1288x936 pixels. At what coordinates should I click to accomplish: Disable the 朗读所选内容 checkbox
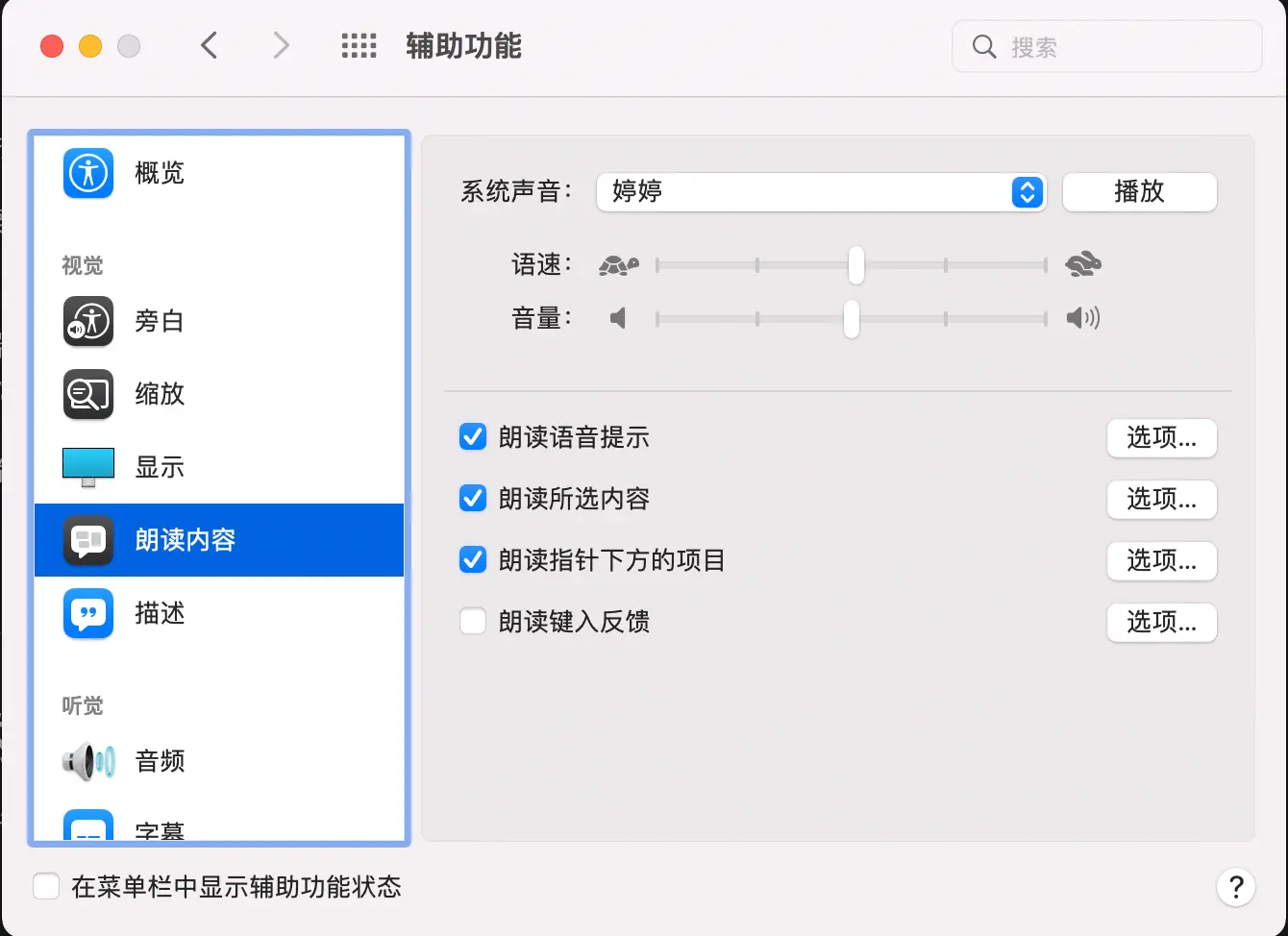473,498
